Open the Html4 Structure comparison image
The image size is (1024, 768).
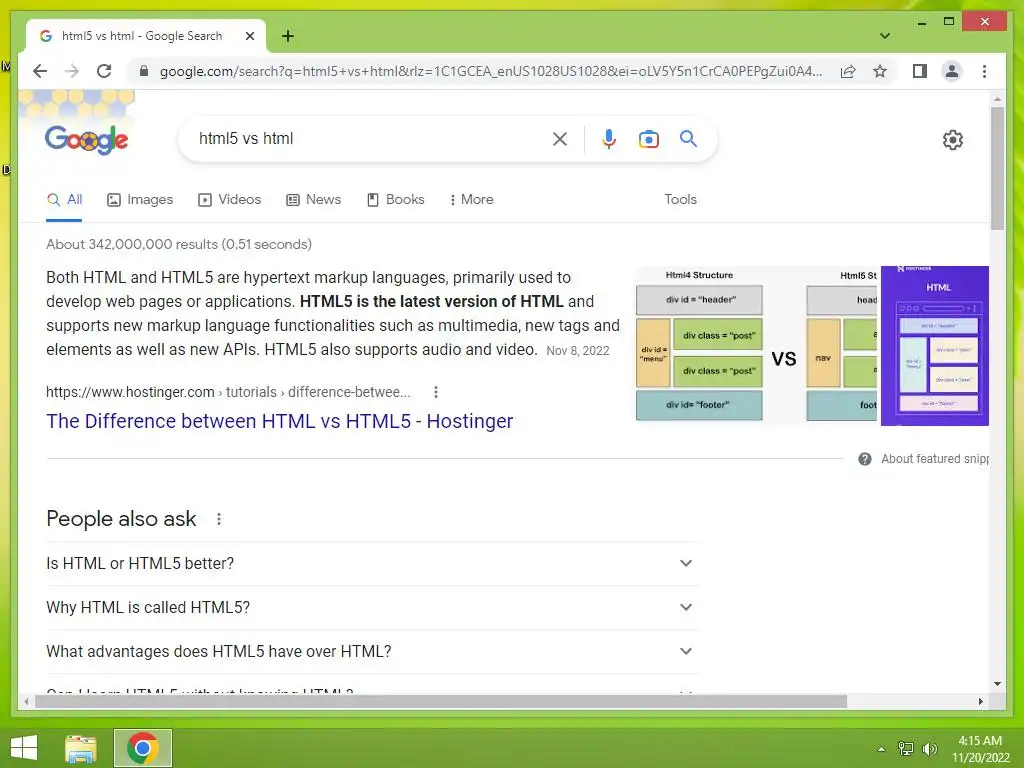[756, 346]
